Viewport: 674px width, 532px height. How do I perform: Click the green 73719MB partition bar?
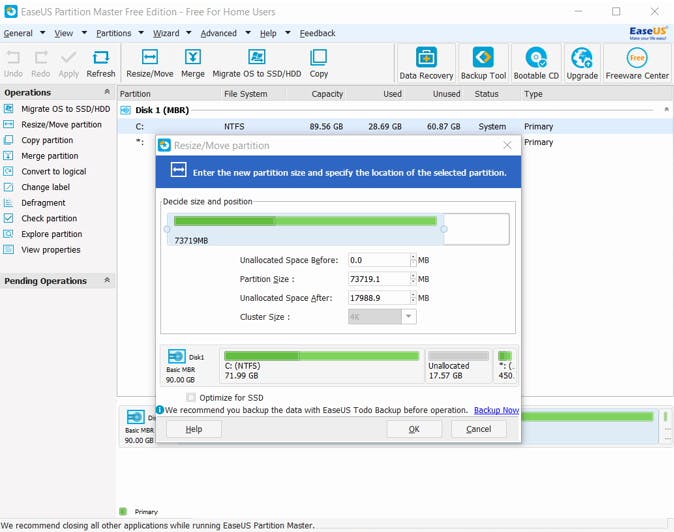305,221
